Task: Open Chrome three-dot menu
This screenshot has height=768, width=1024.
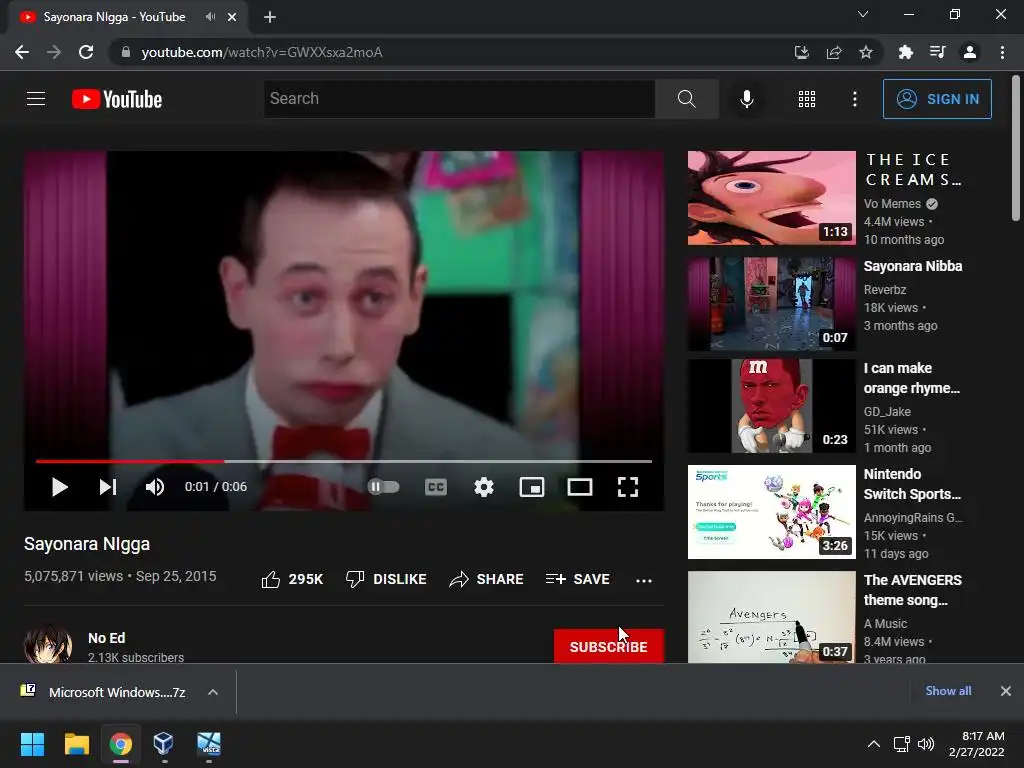Action: coord(1002,52)
